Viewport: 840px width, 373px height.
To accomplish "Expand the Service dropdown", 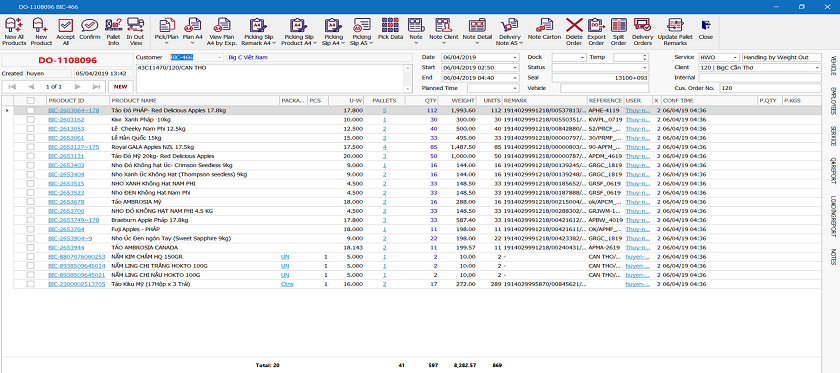I will 736,57.
